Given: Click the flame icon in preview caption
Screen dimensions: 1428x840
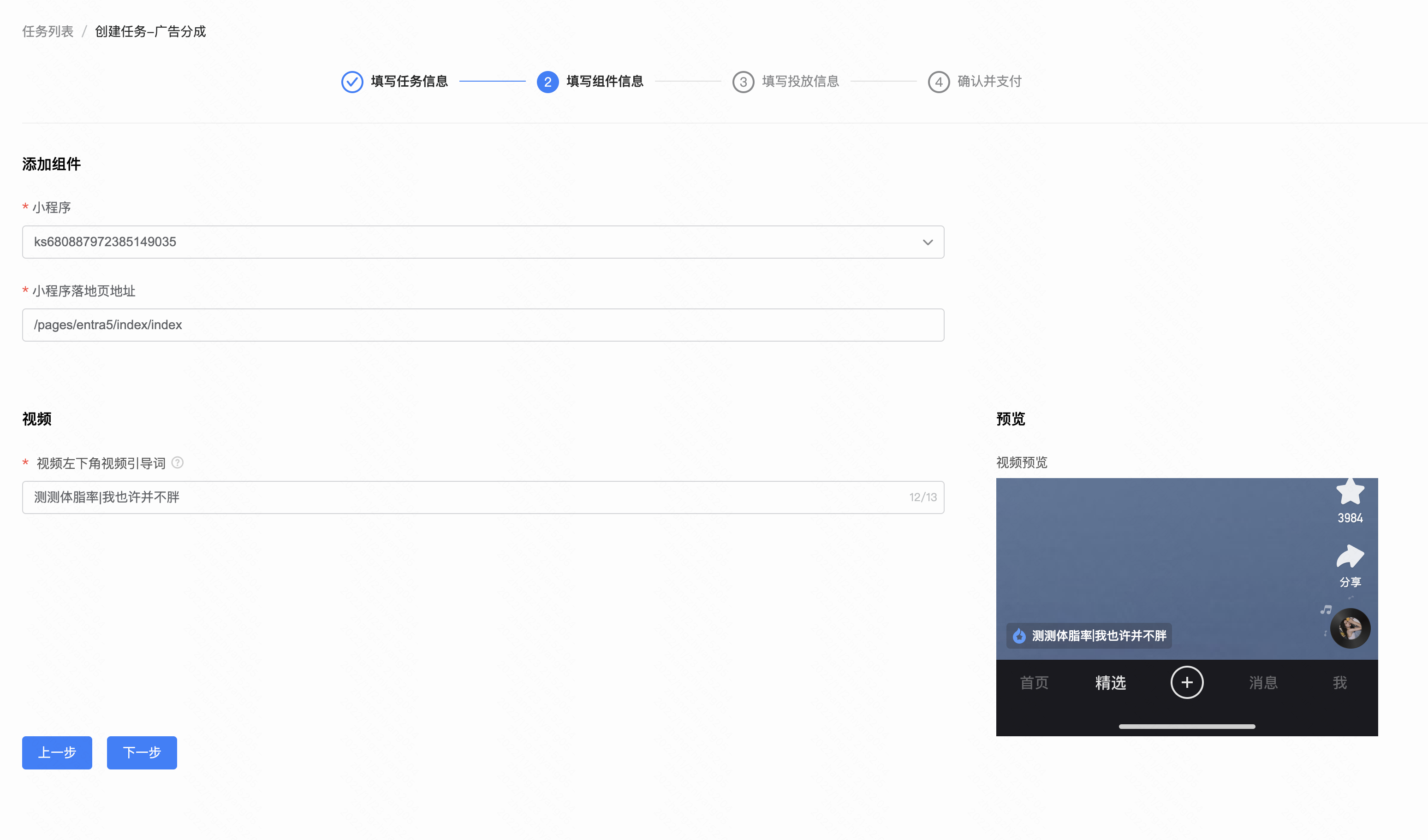Looking at the screenshot, I should tap(1019, 635).
